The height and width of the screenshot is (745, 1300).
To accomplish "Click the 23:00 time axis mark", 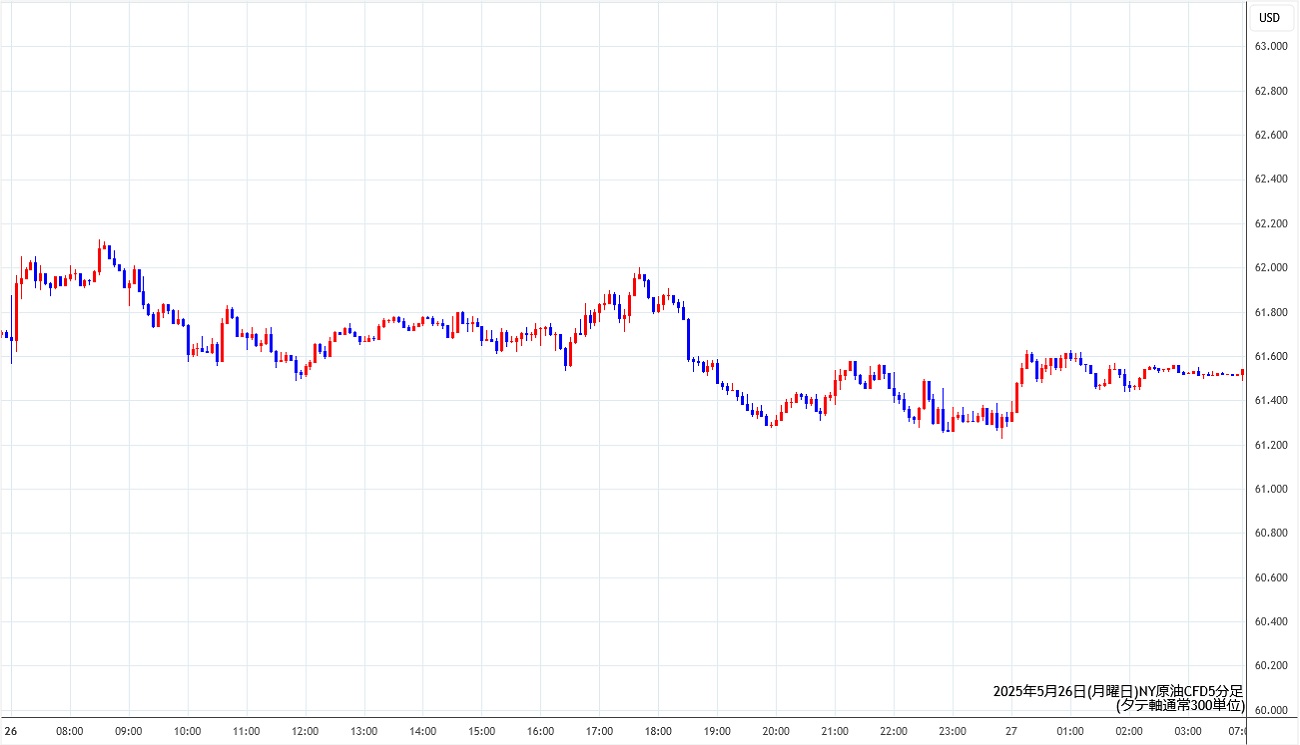I will coord(953,731).
